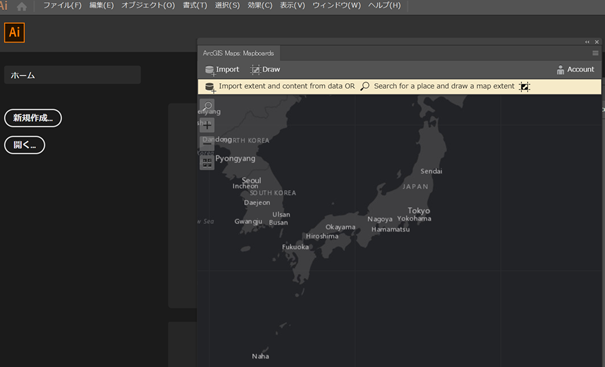Click the Ulsan label on map
This screenshot has height=367, width=605.
tap(281, 215)
